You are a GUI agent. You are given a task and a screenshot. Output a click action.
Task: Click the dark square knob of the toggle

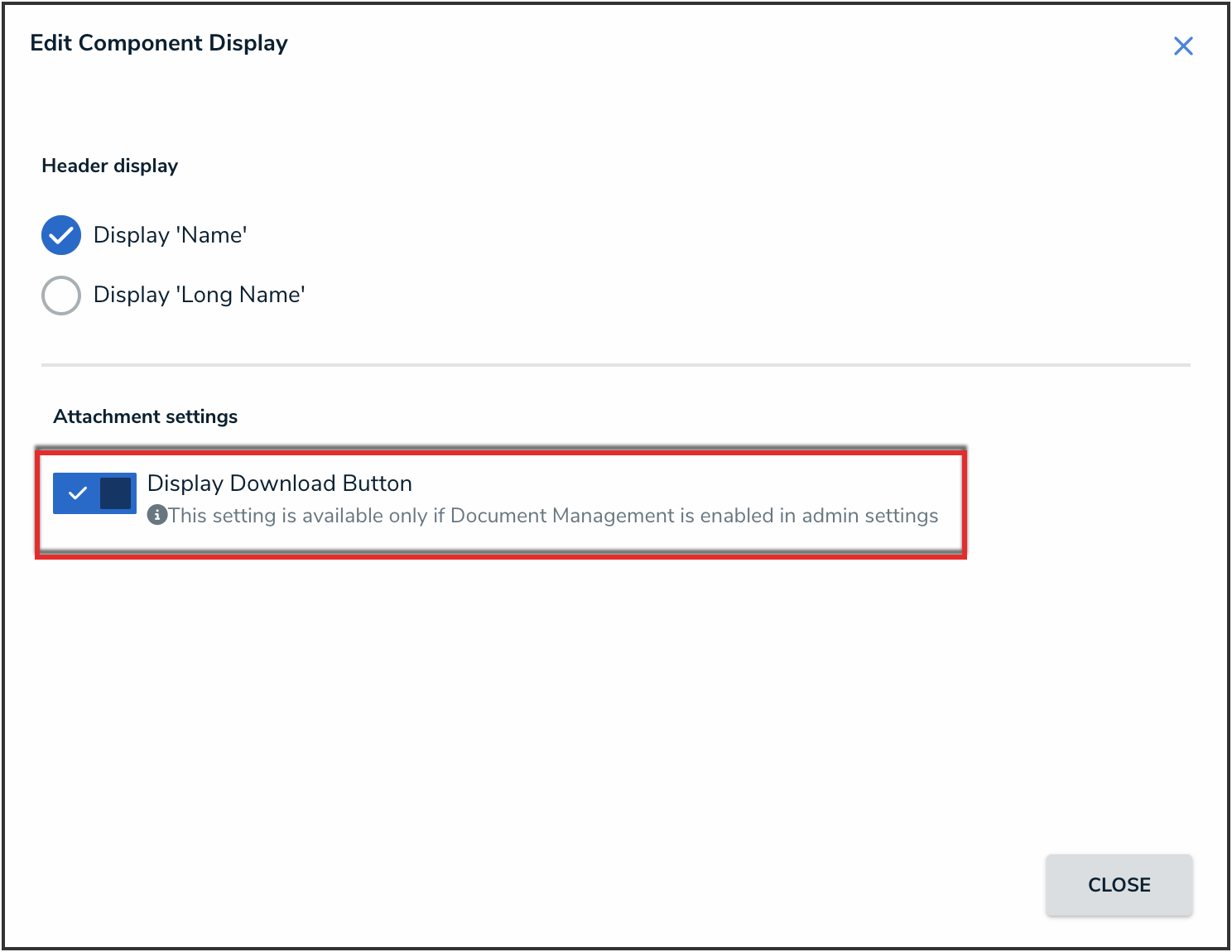point(116,493)
